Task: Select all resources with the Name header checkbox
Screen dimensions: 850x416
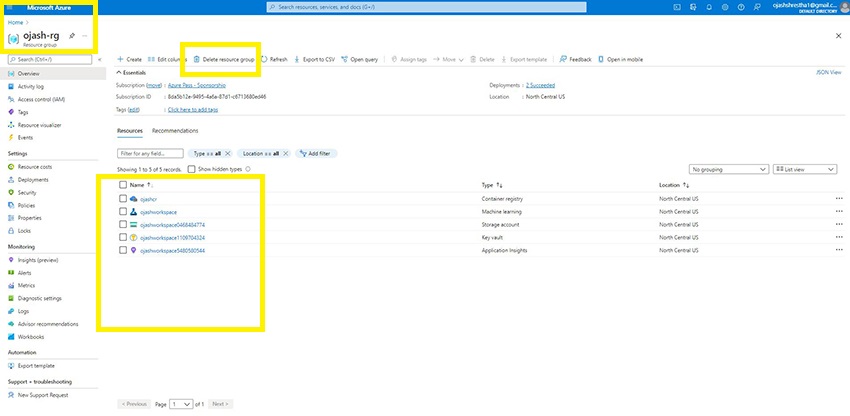Action: [123, 185]
